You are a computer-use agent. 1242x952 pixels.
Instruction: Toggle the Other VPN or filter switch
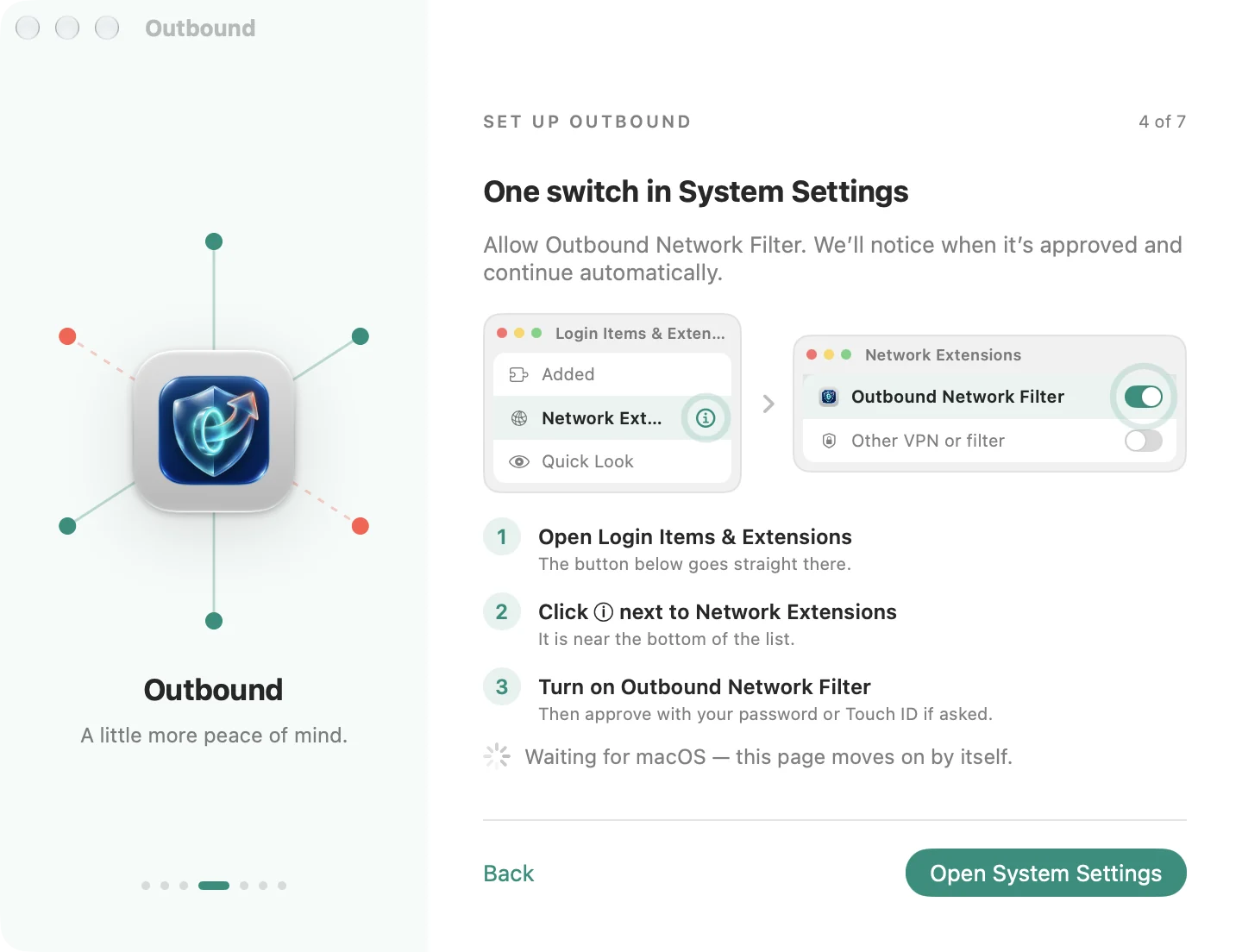coord(1144,441)
